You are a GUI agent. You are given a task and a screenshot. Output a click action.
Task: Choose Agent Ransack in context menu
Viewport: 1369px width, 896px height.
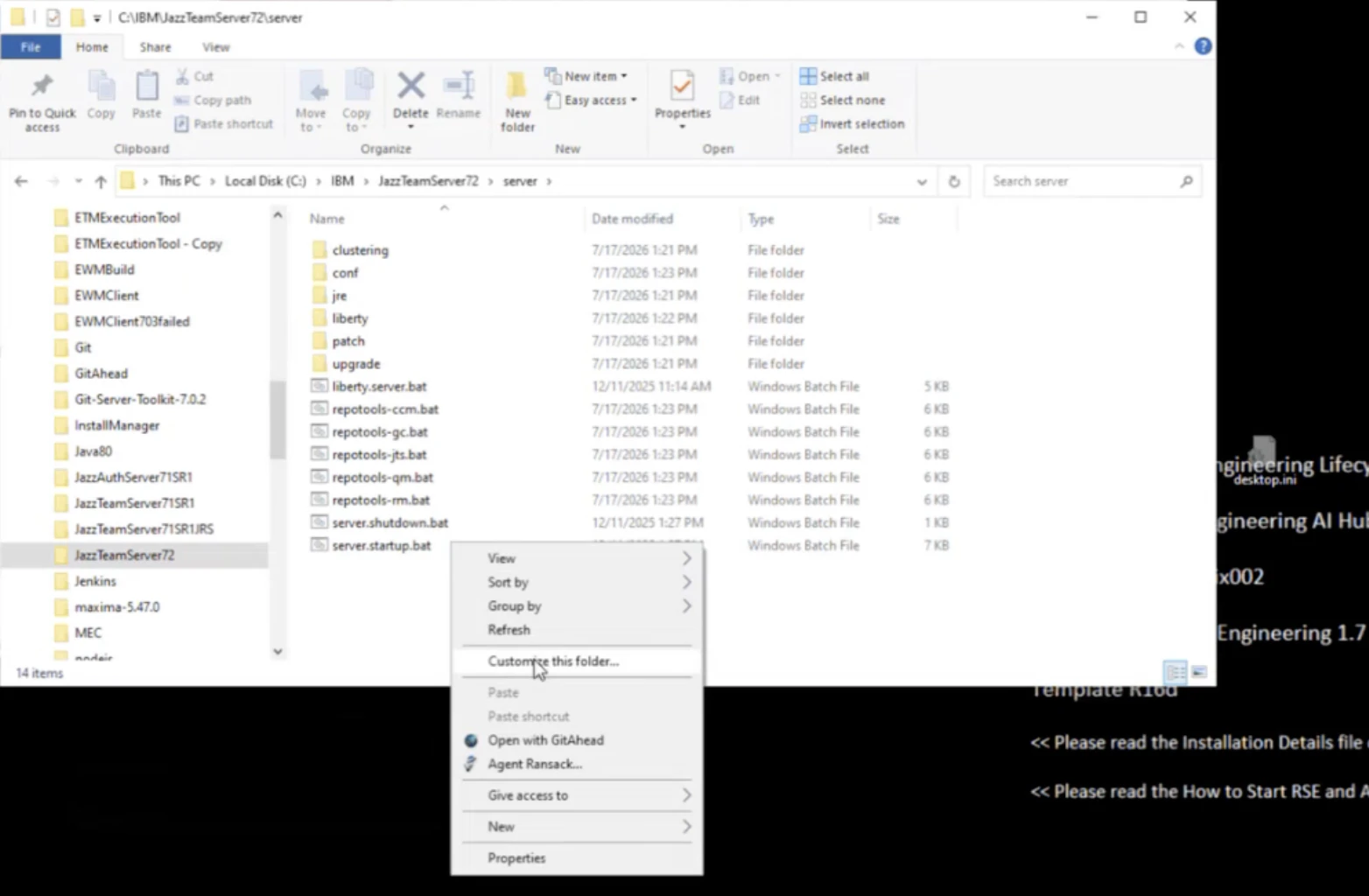point(576,764)
